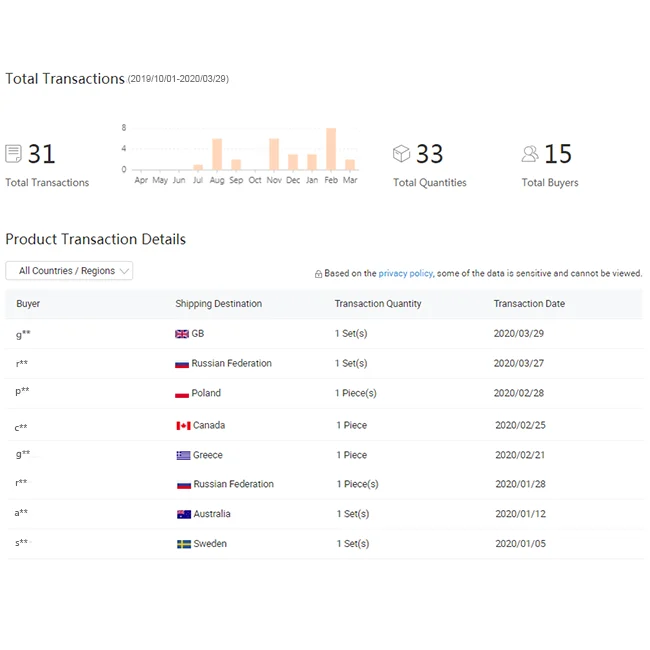The height and width of the screenshot is (650, 650).
Task: Select the date 2020/02/21
Action: pos(520,455)
